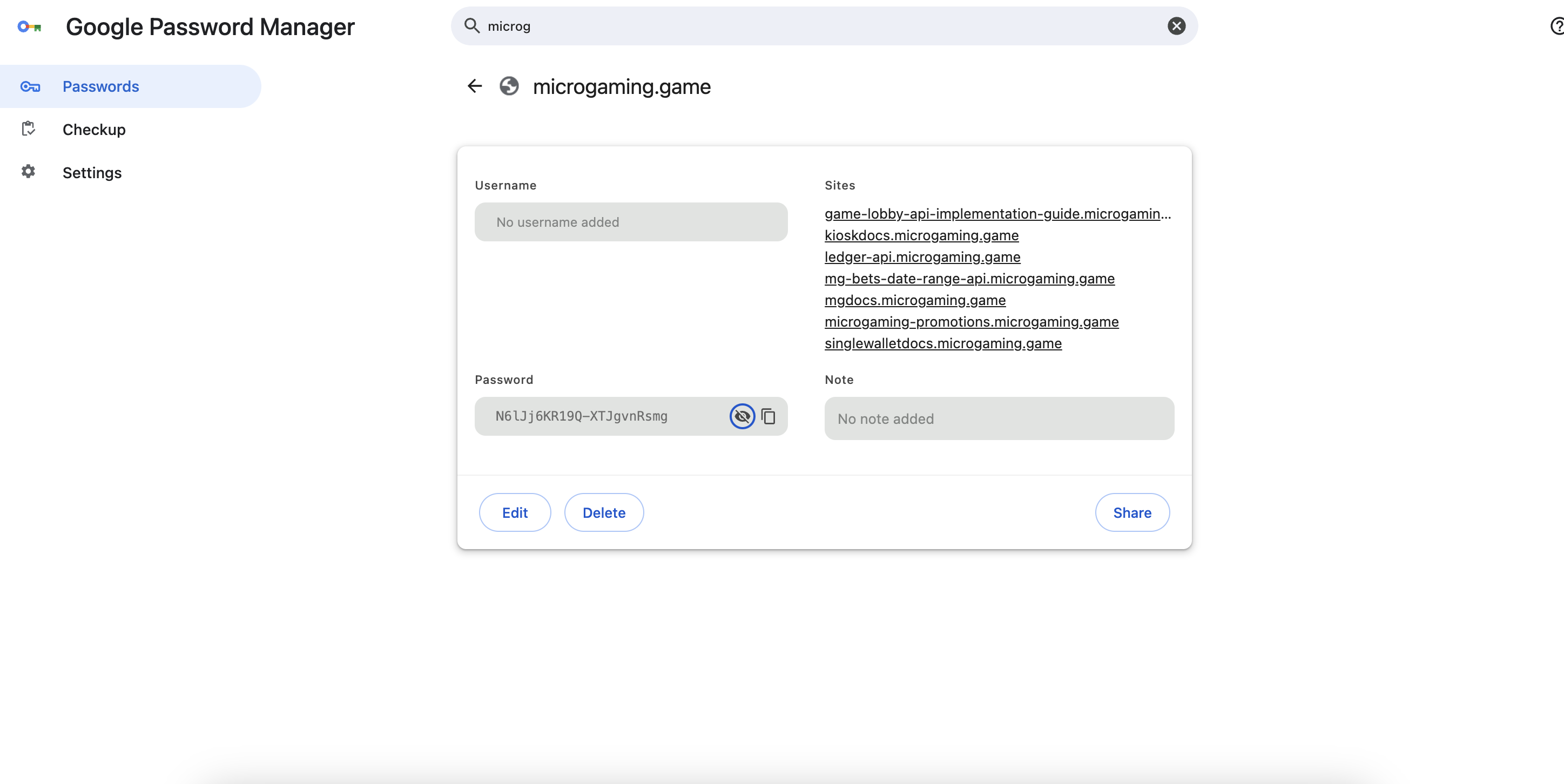This screenshot has height=784, width=1564.
Task: Clear the search field using X icon
Action: [1176, 26]
